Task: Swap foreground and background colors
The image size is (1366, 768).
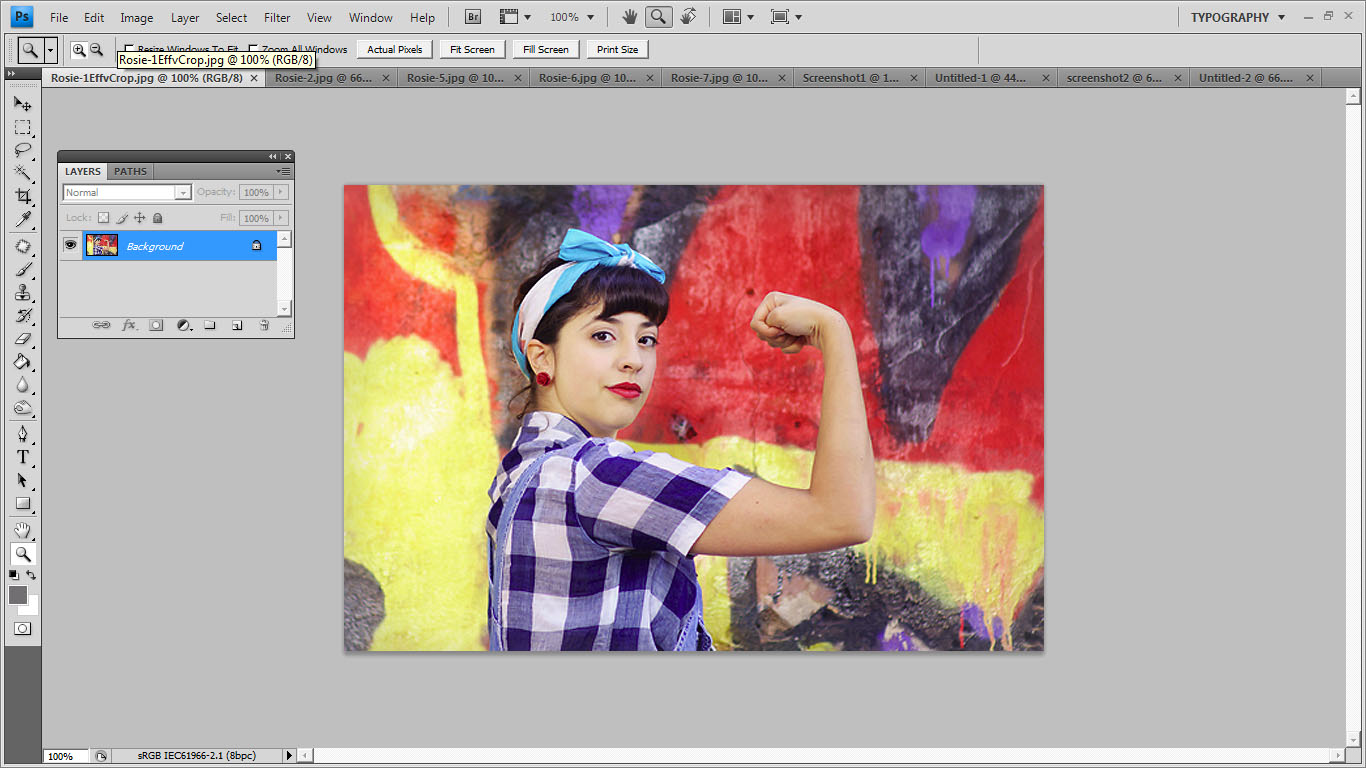Action: coord(31,575)
